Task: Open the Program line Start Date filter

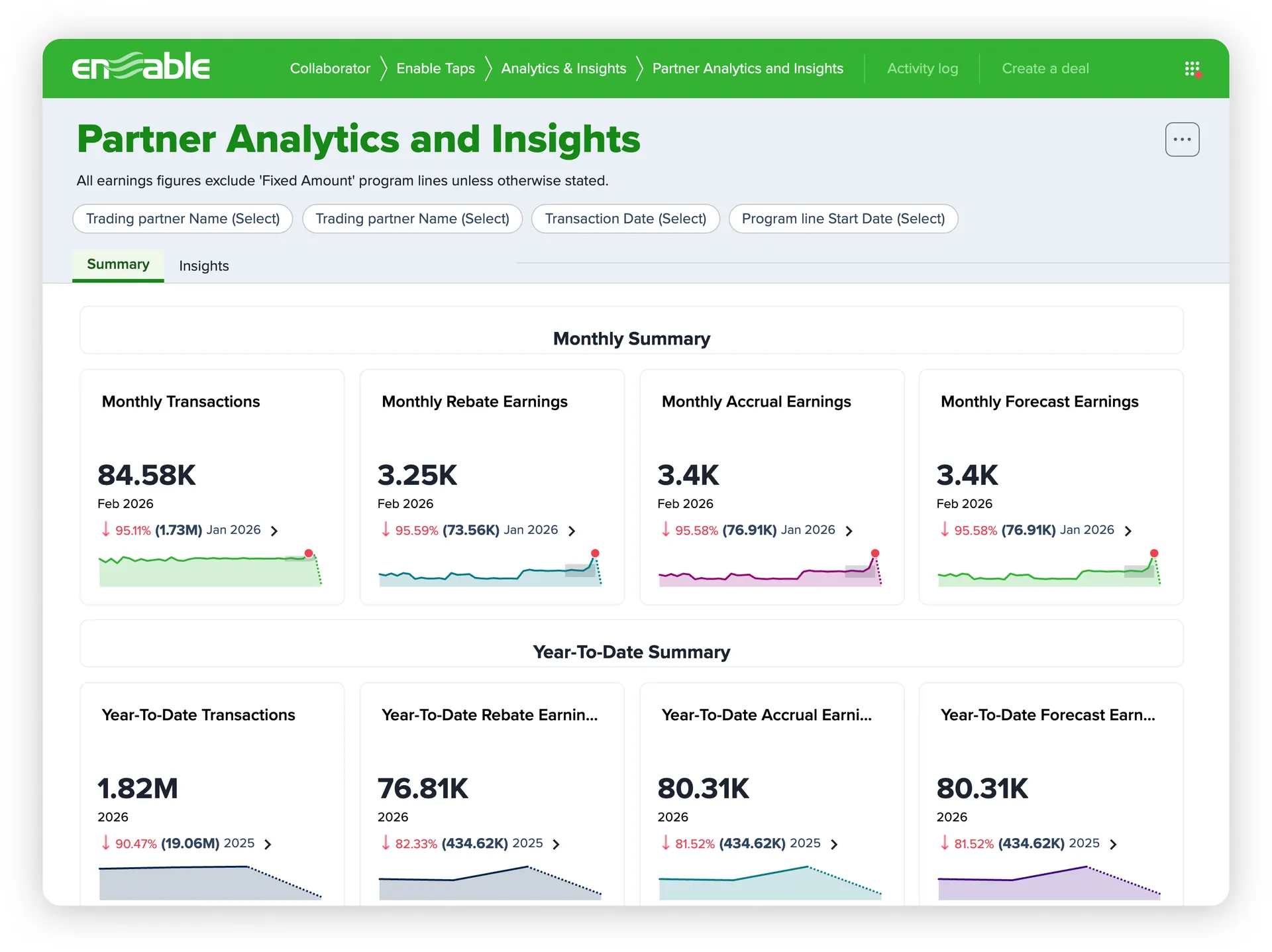Action: click(x=843, y=219)
